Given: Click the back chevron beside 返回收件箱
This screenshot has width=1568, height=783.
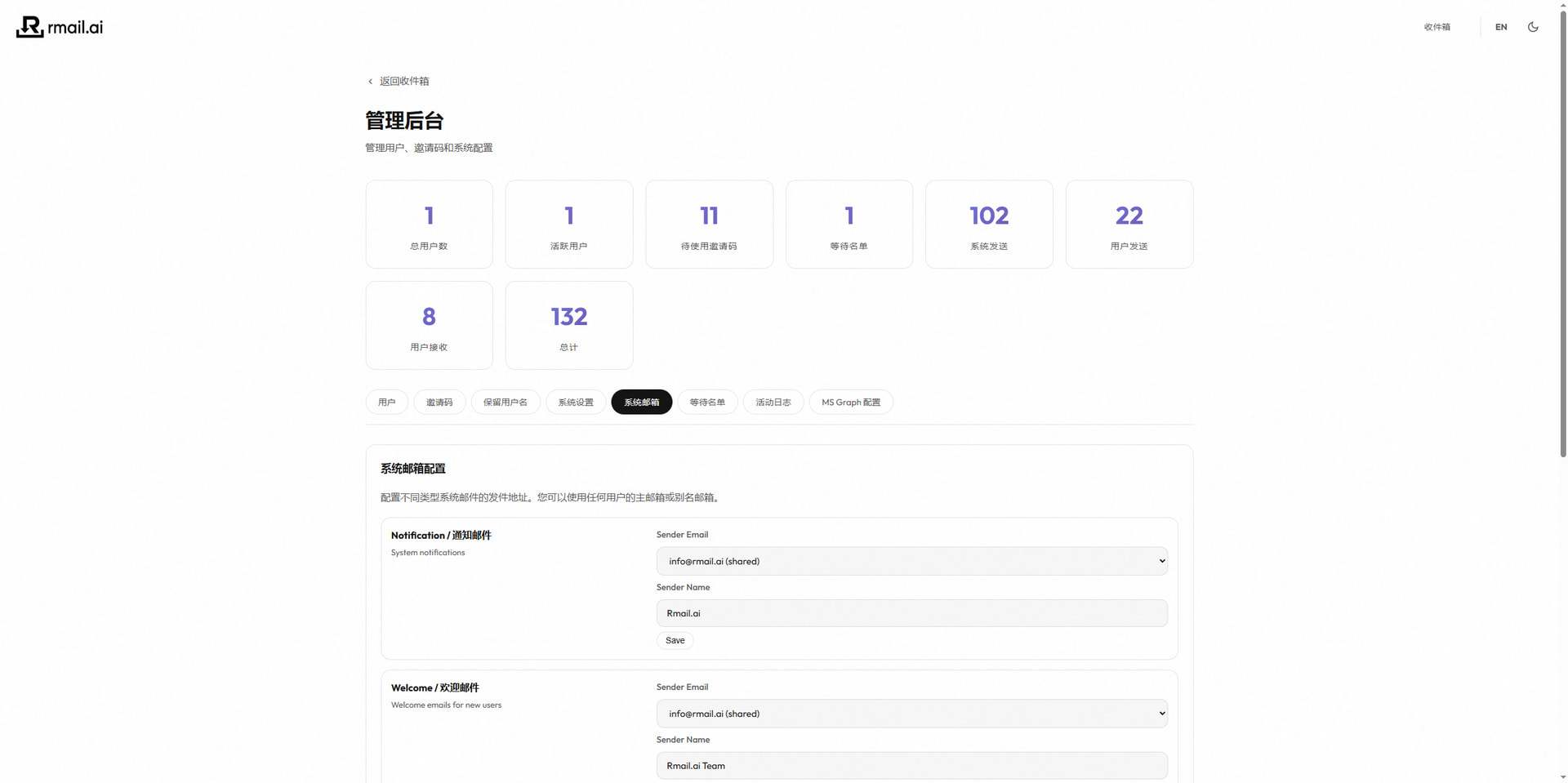Looking at the screenshot, I should (x=370, y=81).
